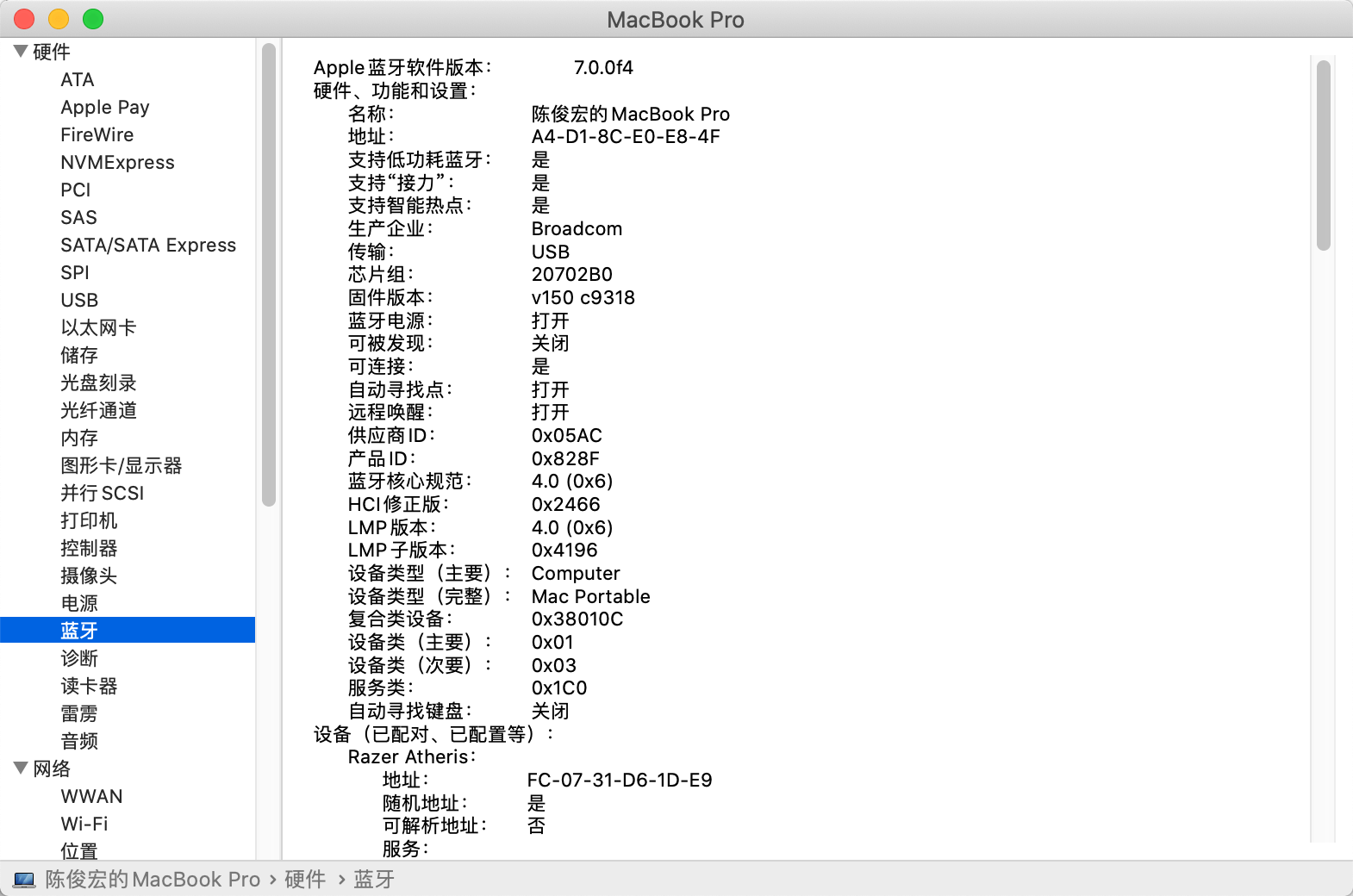
Task: Click the sidebar scrollbar thumb
Action: coord(269,274)
